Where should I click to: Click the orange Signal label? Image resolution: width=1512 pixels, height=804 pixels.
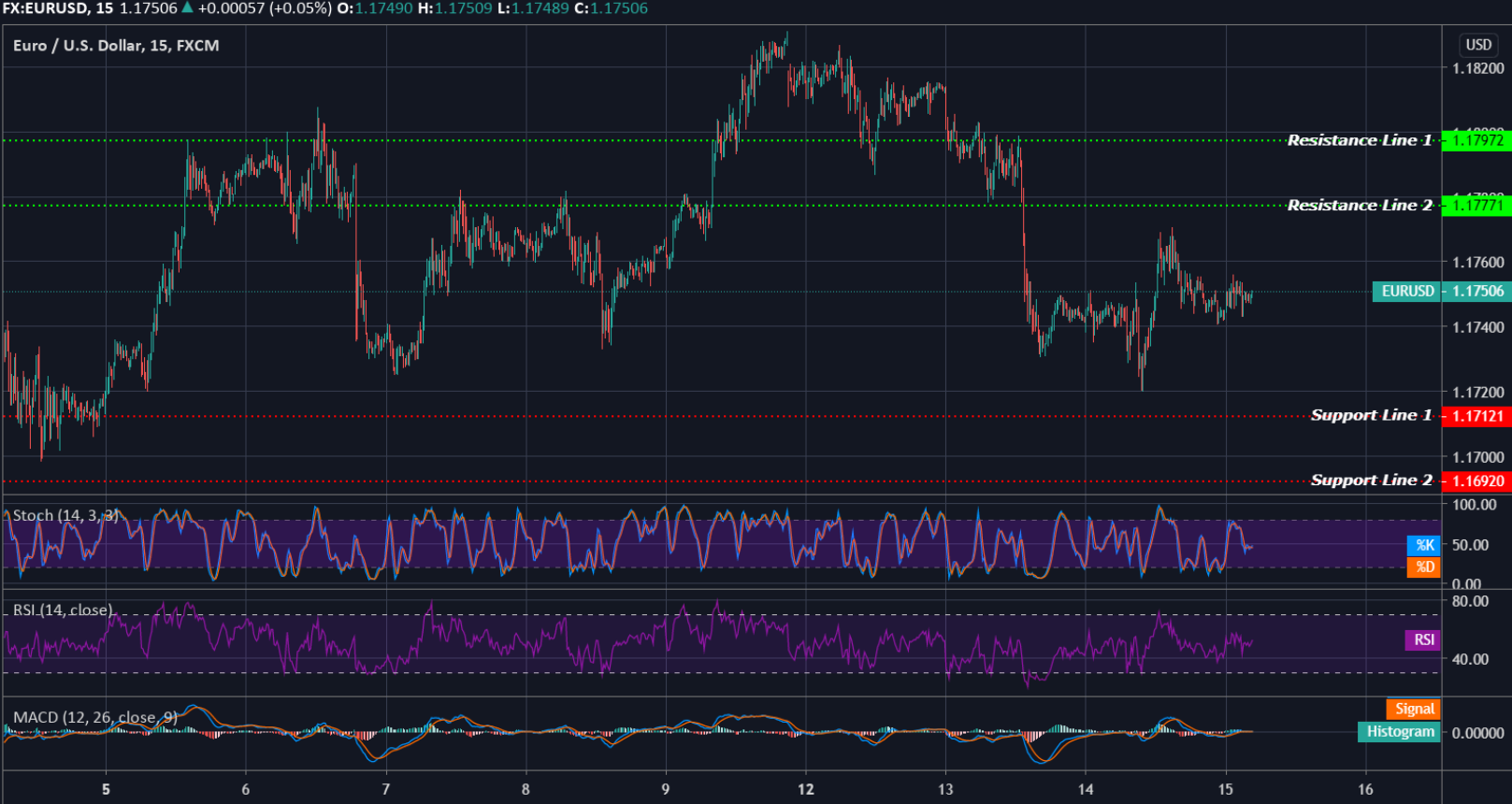pyautogui.click(x=1414, y=710)
